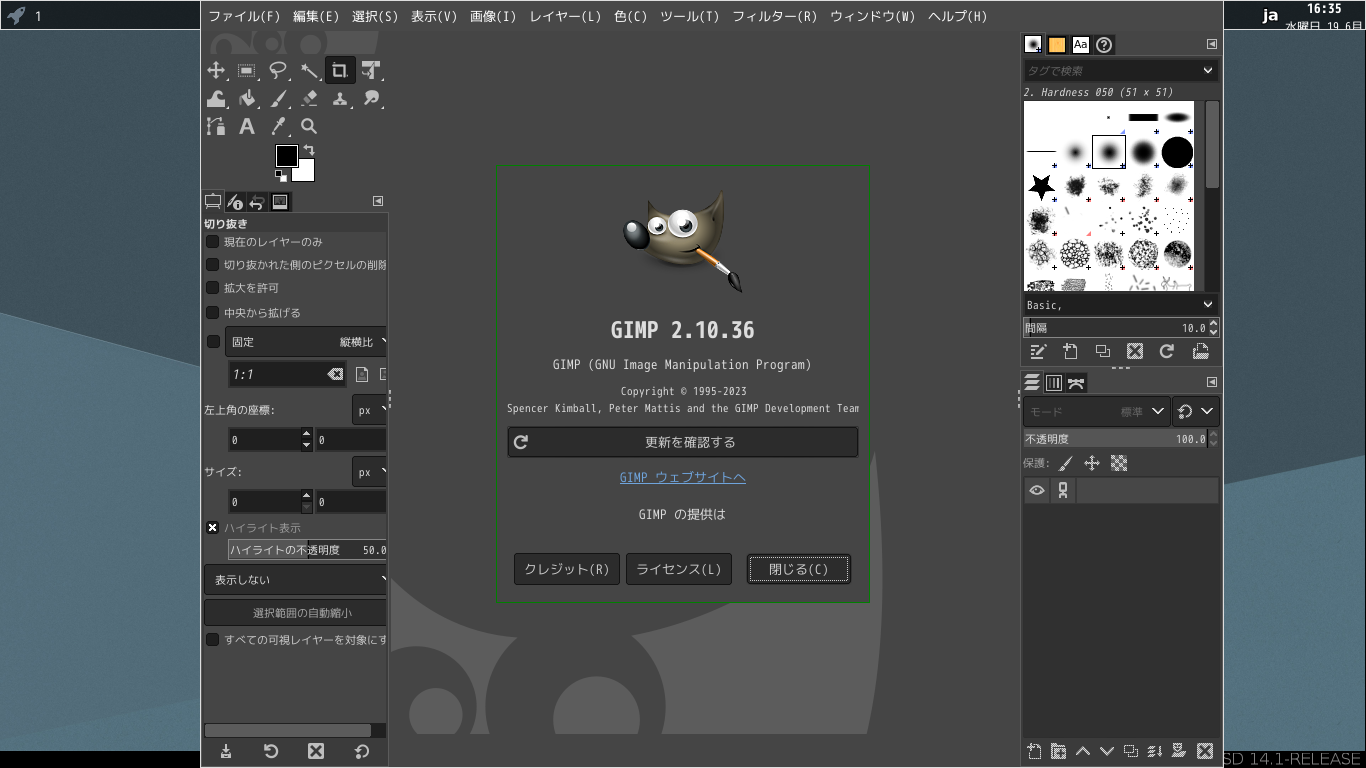Uncheck the ハイライト表示 checkbox

tap(212, 528)
